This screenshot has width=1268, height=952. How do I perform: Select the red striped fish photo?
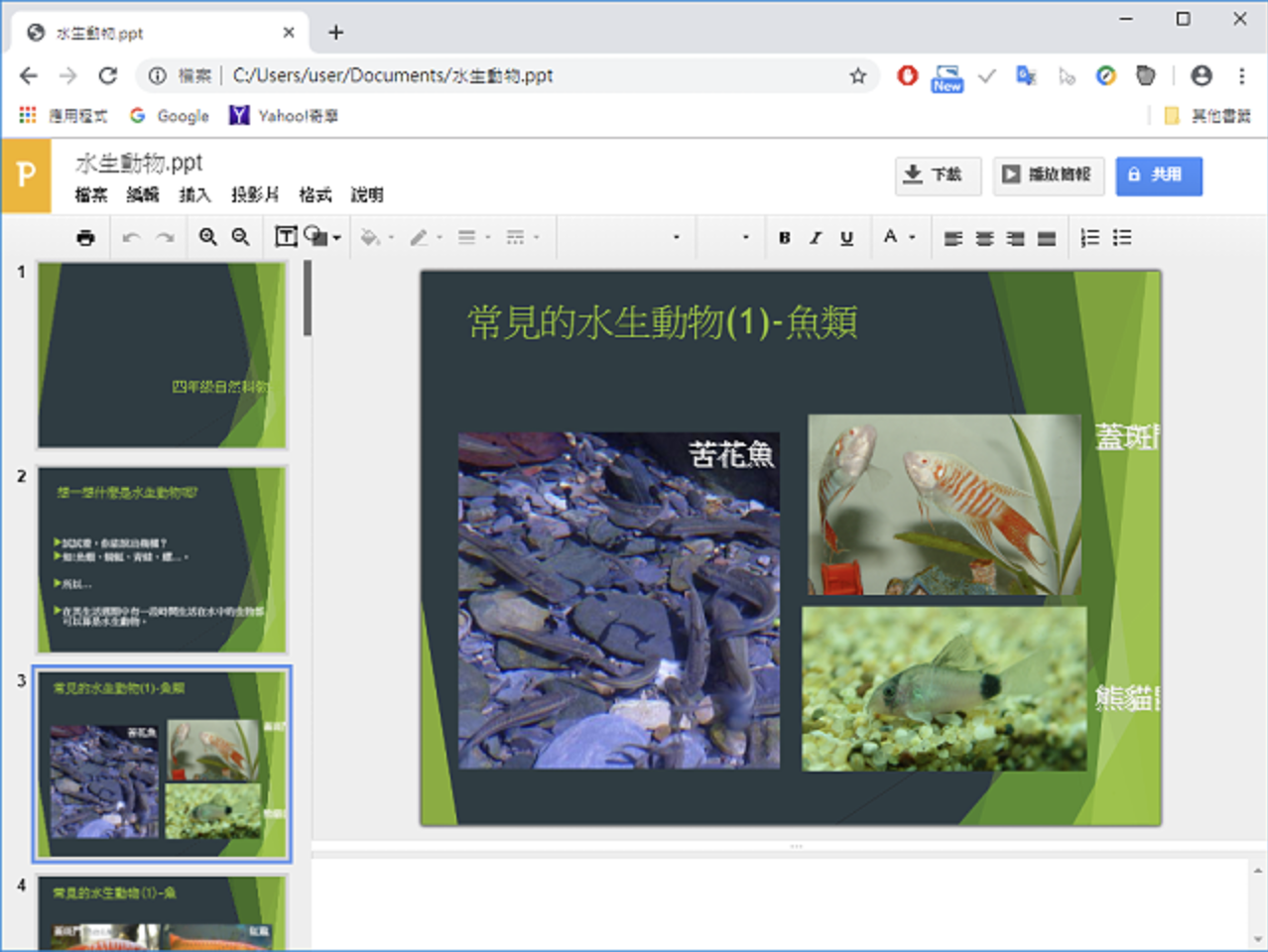(x=945, y=505)
